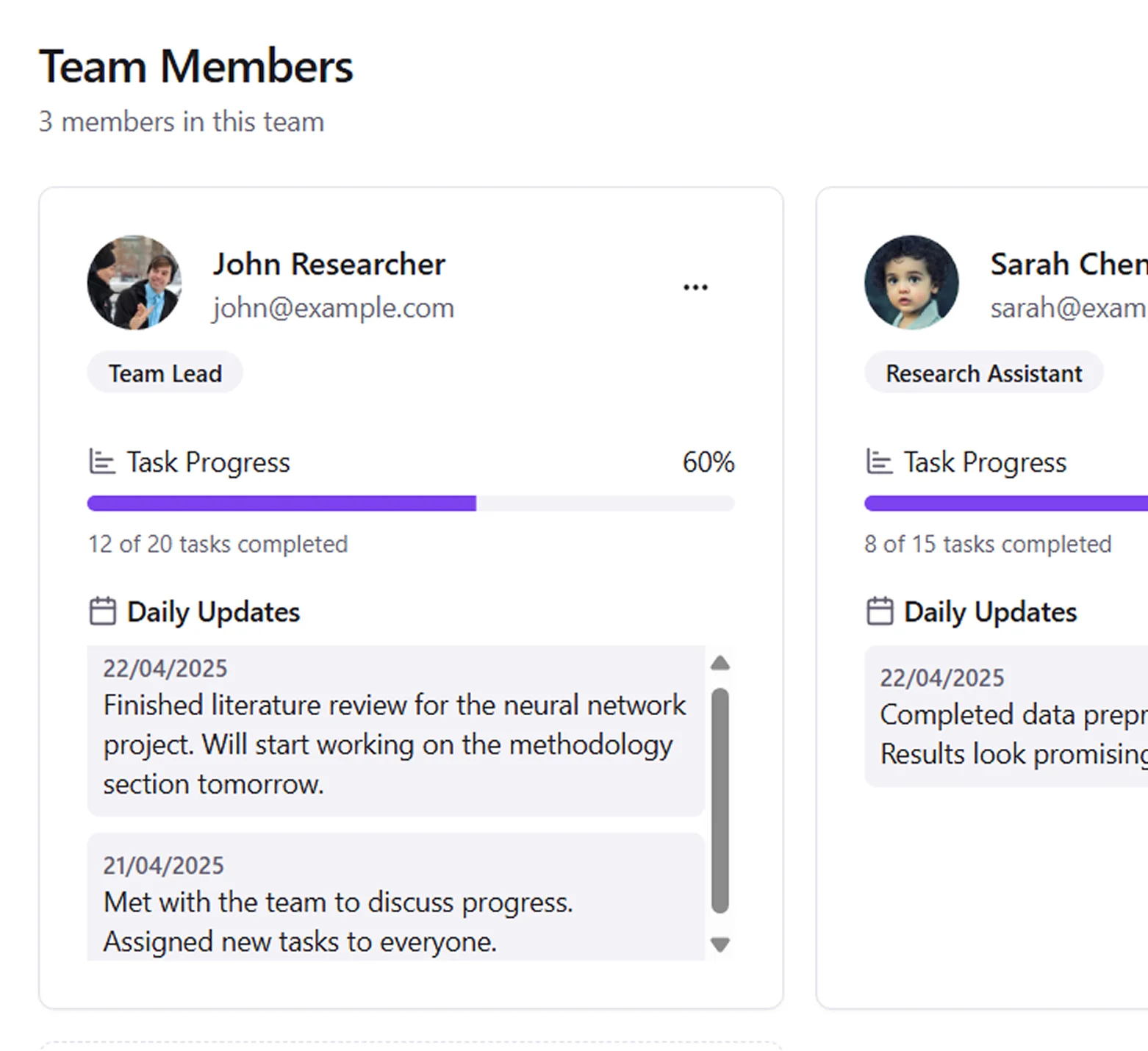Click the Task Progress chart icon in John's card
Screen dimensions: 1148x1051
102,462
